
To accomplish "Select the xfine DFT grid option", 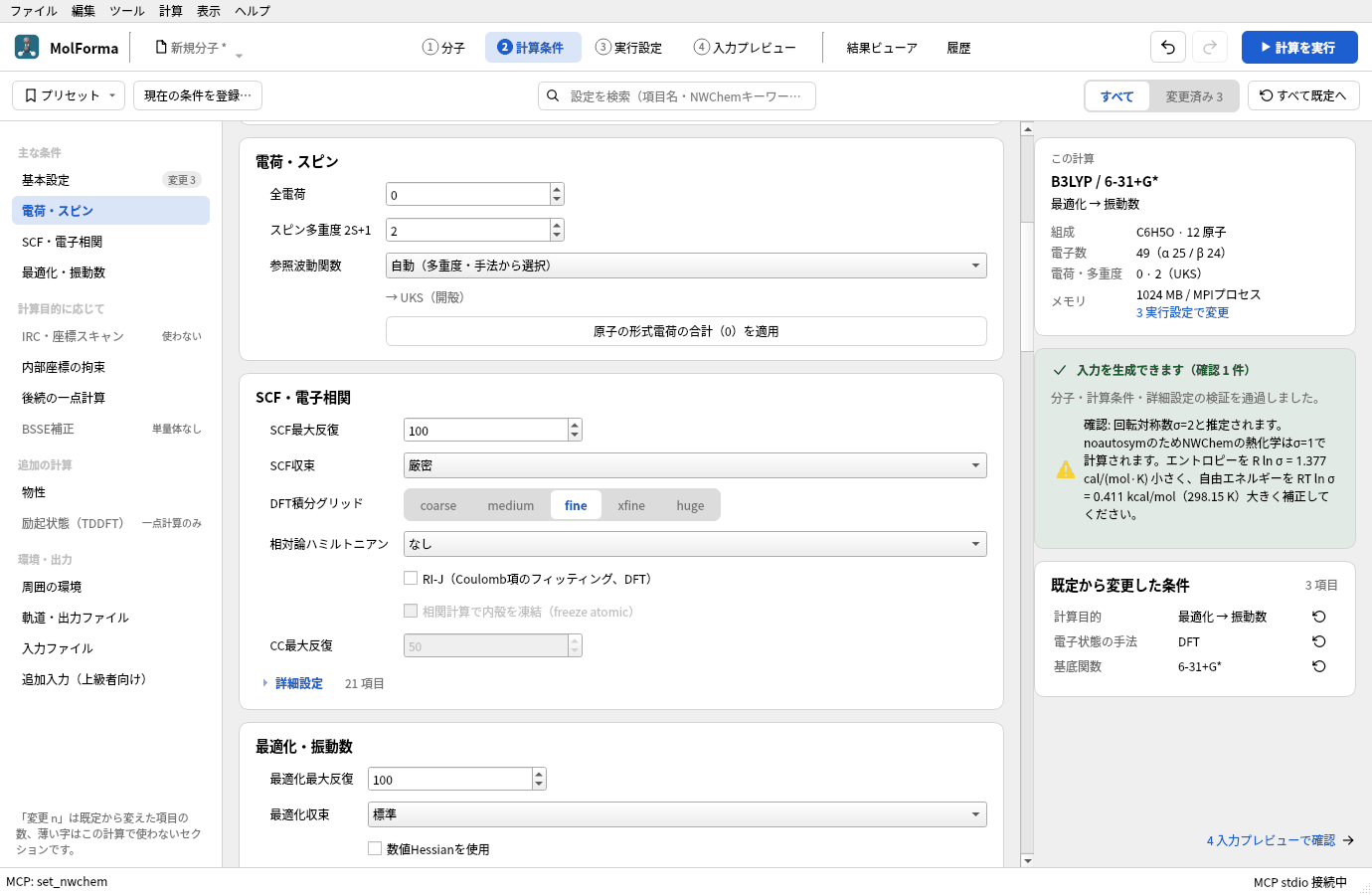I will 631,505.
